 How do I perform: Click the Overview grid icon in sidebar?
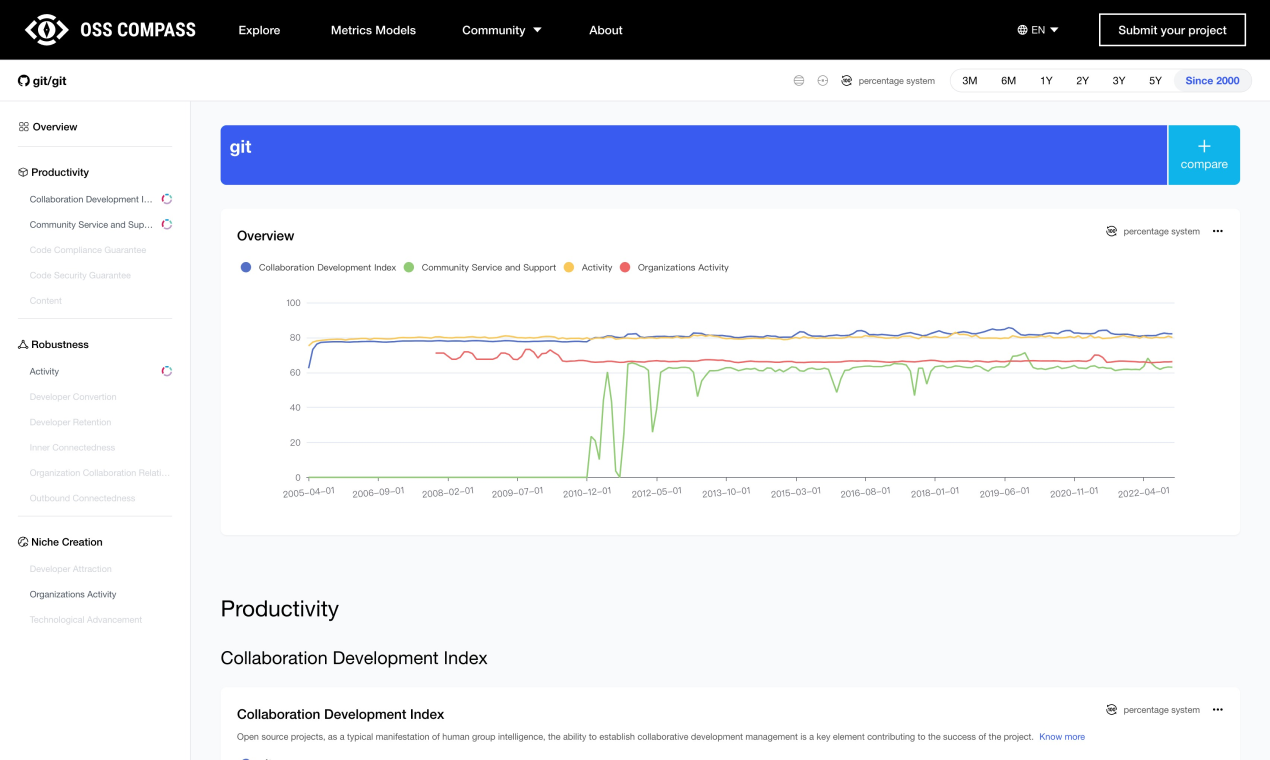[23, 127]
